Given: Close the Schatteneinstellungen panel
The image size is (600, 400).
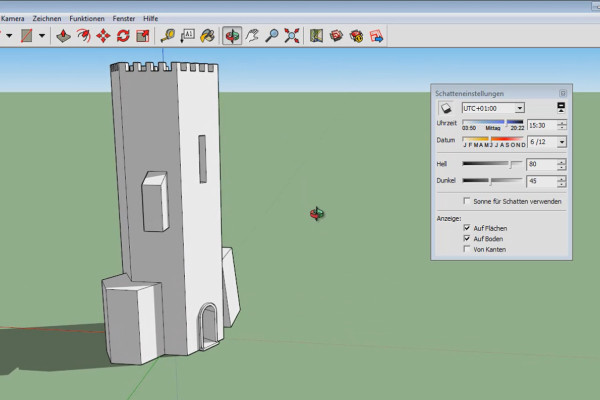Looking at the screenshot, I should 562,93.
